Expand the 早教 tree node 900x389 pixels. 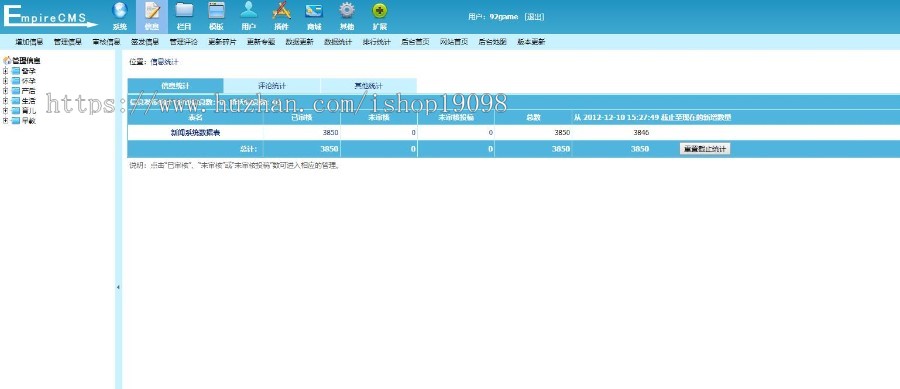click(x=6, y=121)
